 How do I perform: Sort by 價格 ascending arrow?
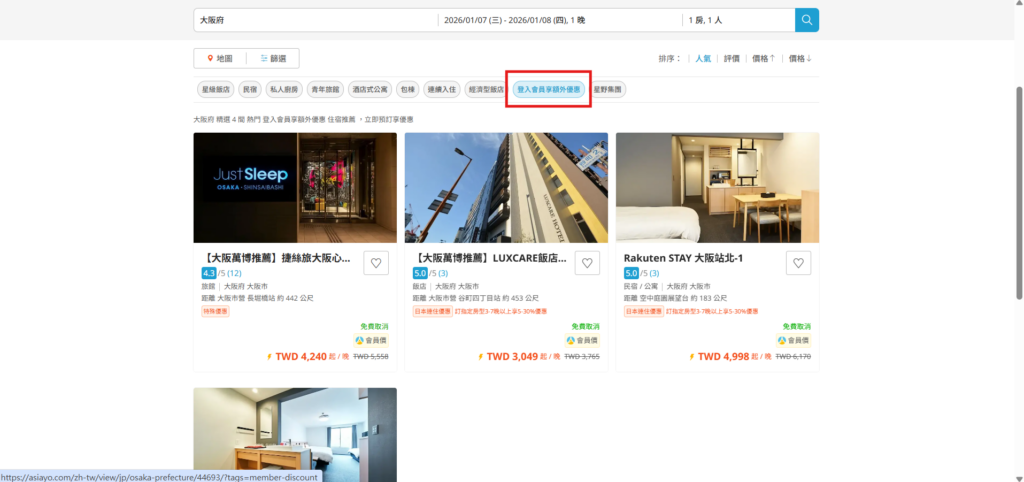click(x=763, y=58)
